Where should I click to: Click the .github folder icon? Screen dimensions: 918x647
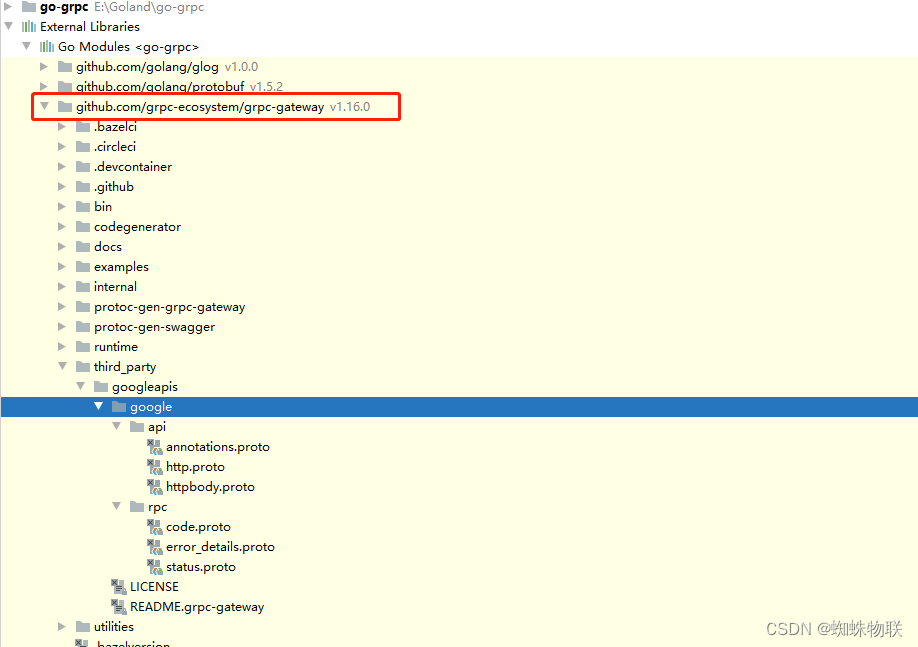click(x=83, y=187)
